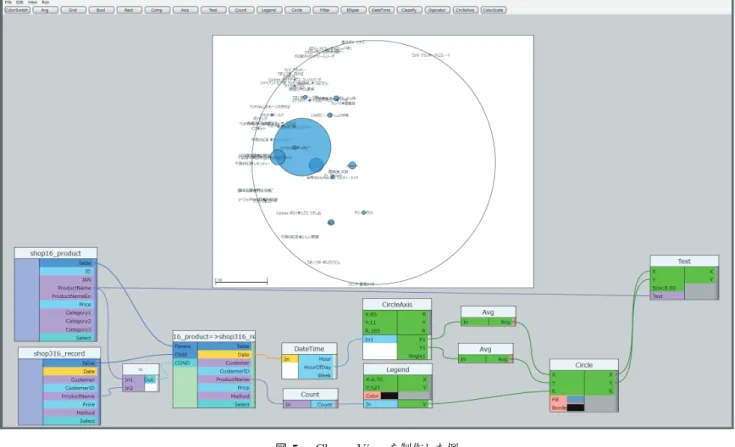Image resolution: width=735 pixels, height=447 pixels.
Task: Click the Week output on DateTime node
Action: [317, 375]
